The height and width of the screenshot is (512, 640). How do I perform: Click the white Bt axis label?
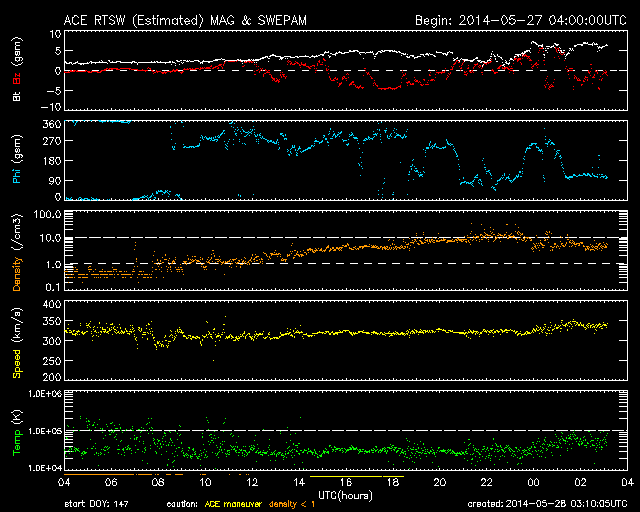coord(16,95)
